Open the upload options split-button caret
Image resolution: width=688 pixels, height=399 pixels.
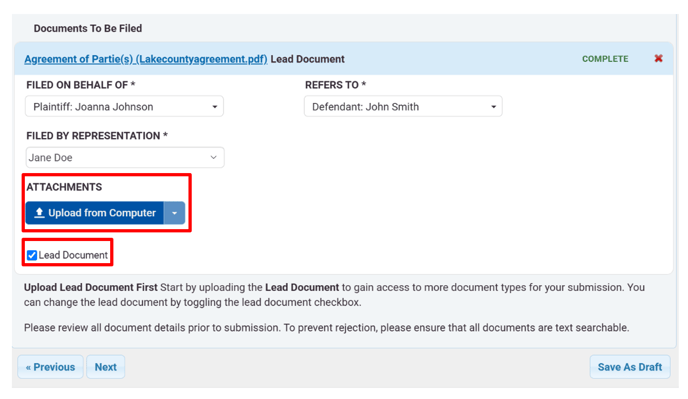coord(175,213)
